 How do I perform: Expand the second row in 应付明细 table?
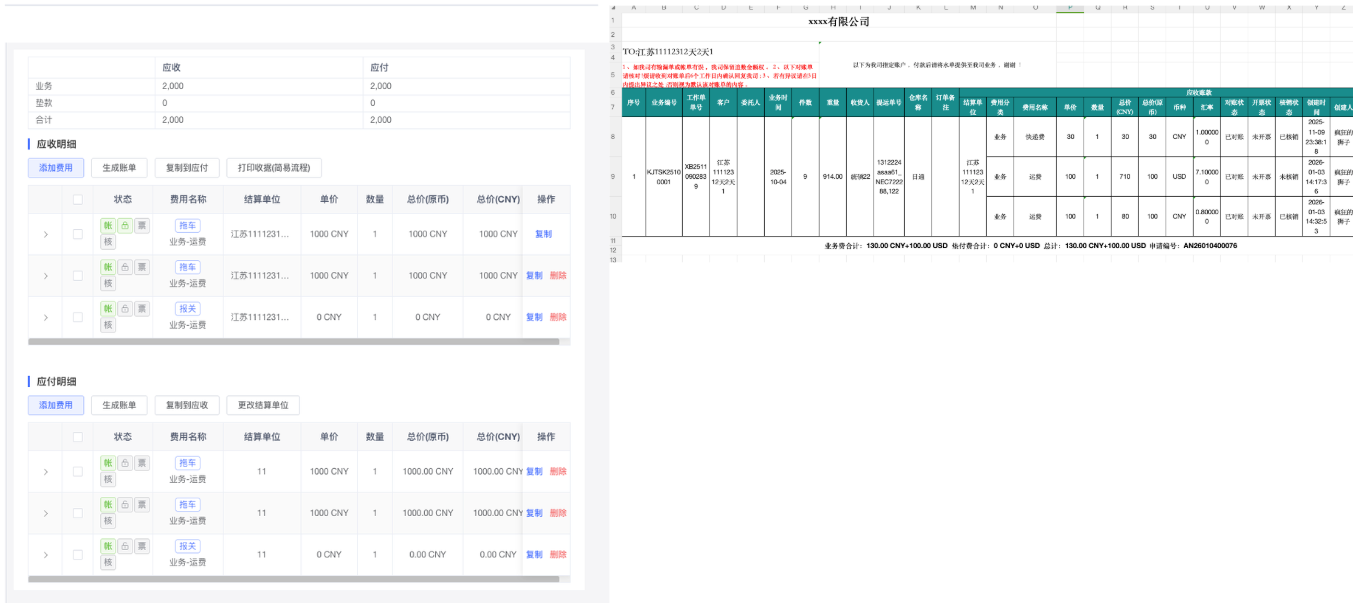46,513
